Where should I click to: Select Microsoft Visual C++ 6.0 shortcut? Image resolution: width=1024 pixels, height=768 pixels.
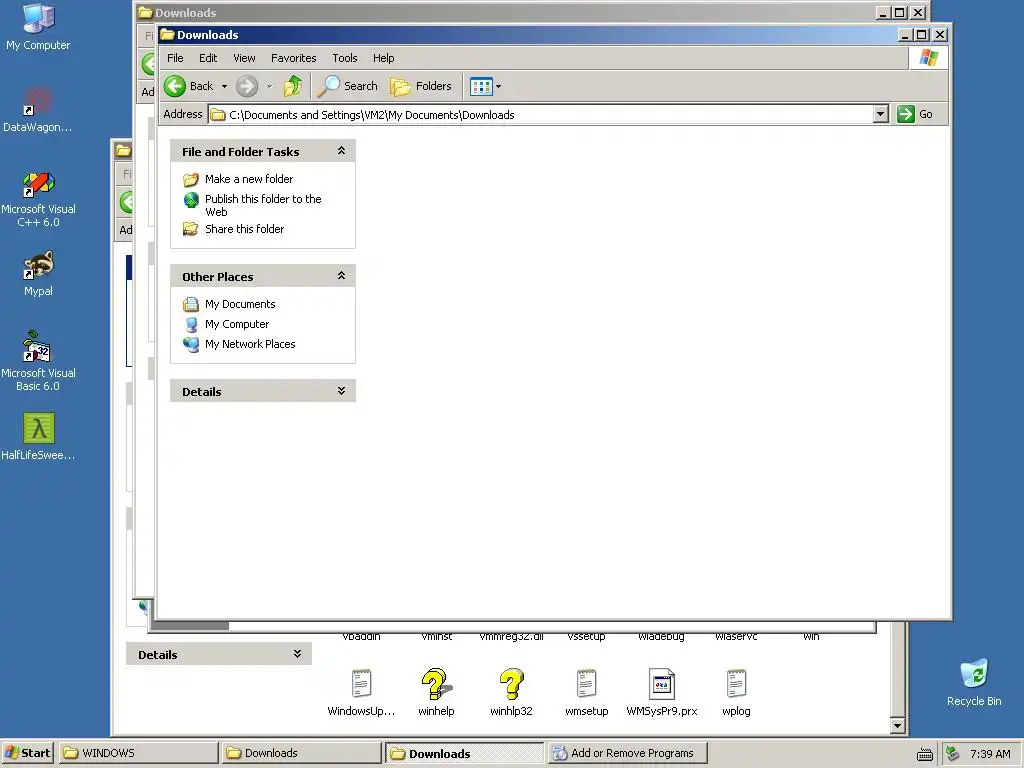[x=38, y=199]
